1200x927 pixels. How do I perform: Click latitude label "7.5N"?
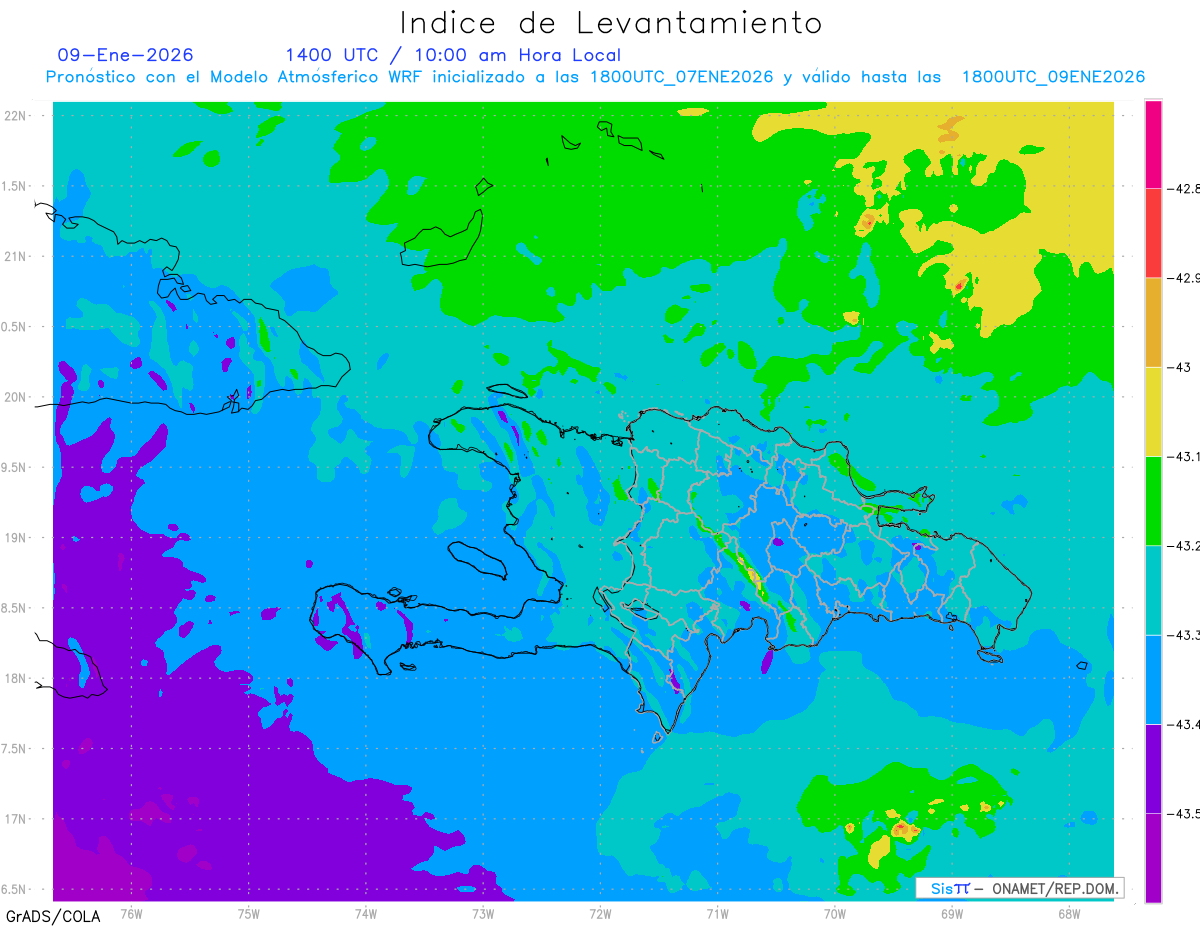pos(15,749)
